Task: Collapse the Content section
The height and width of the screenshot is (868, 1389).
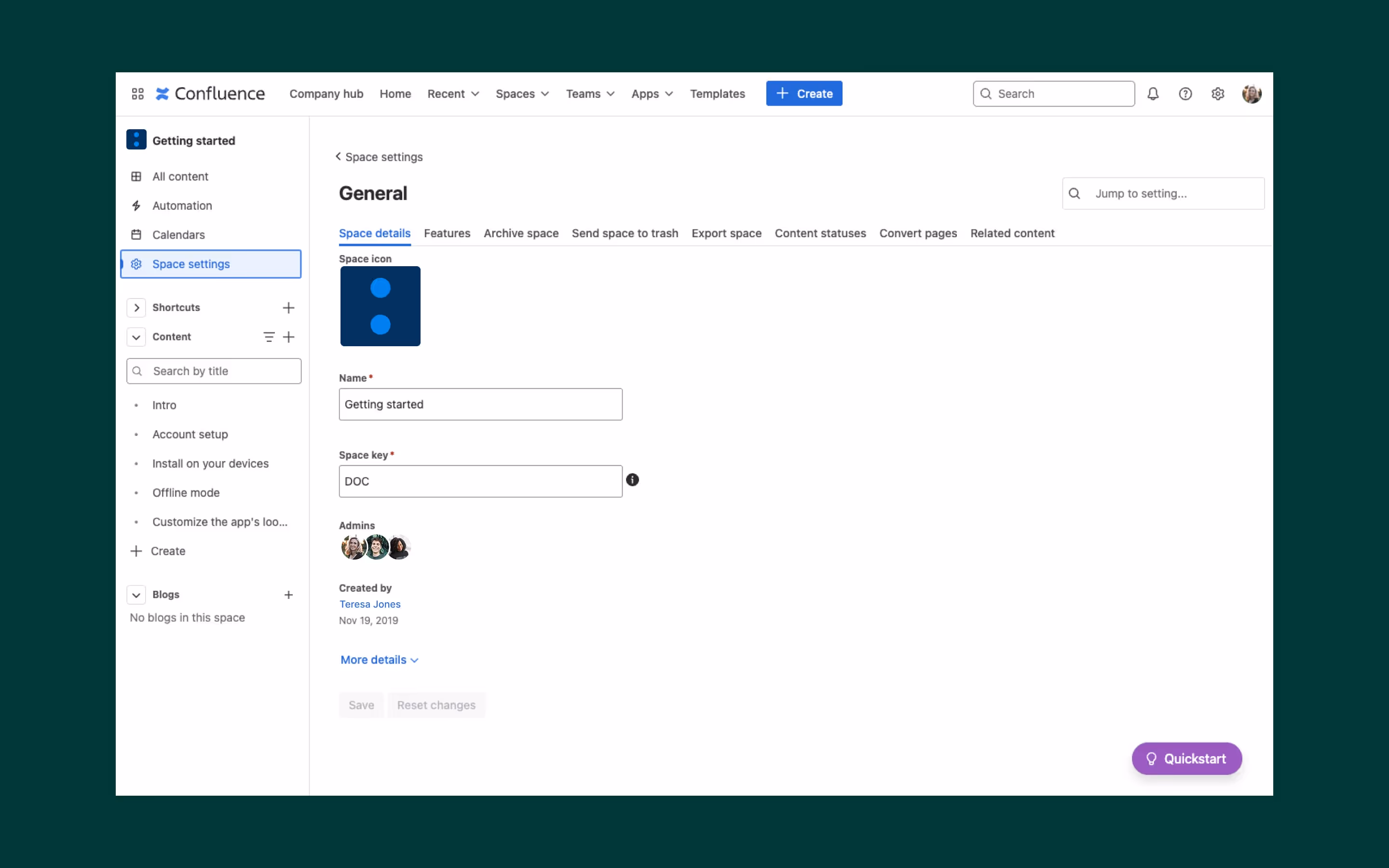Action: point(136,337)
